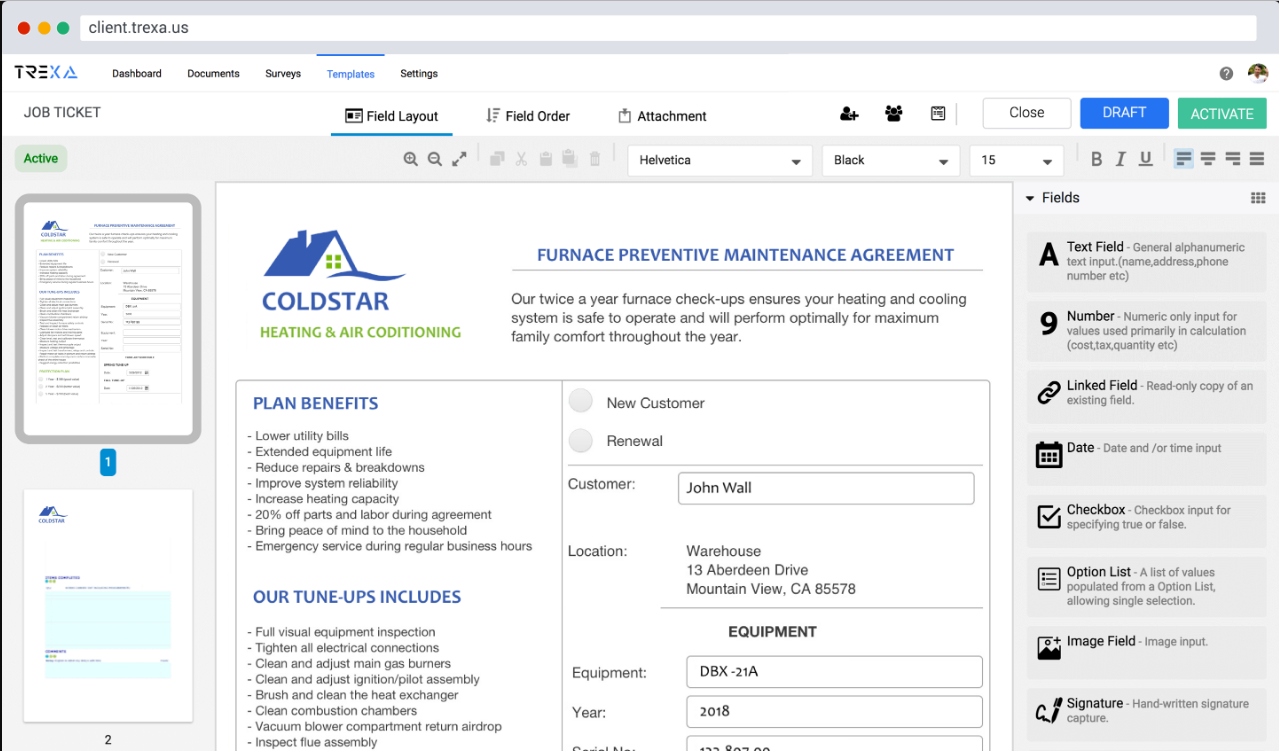Open the Templates menu
This screenshot has height=751, width=1279.
(x=351, y=74)
